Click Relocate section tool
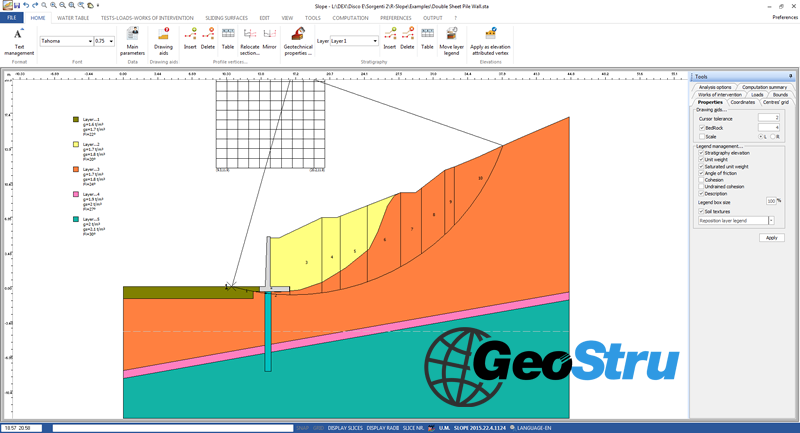Image resolution: width=800 pixels, height=433 pixels. 249,41
